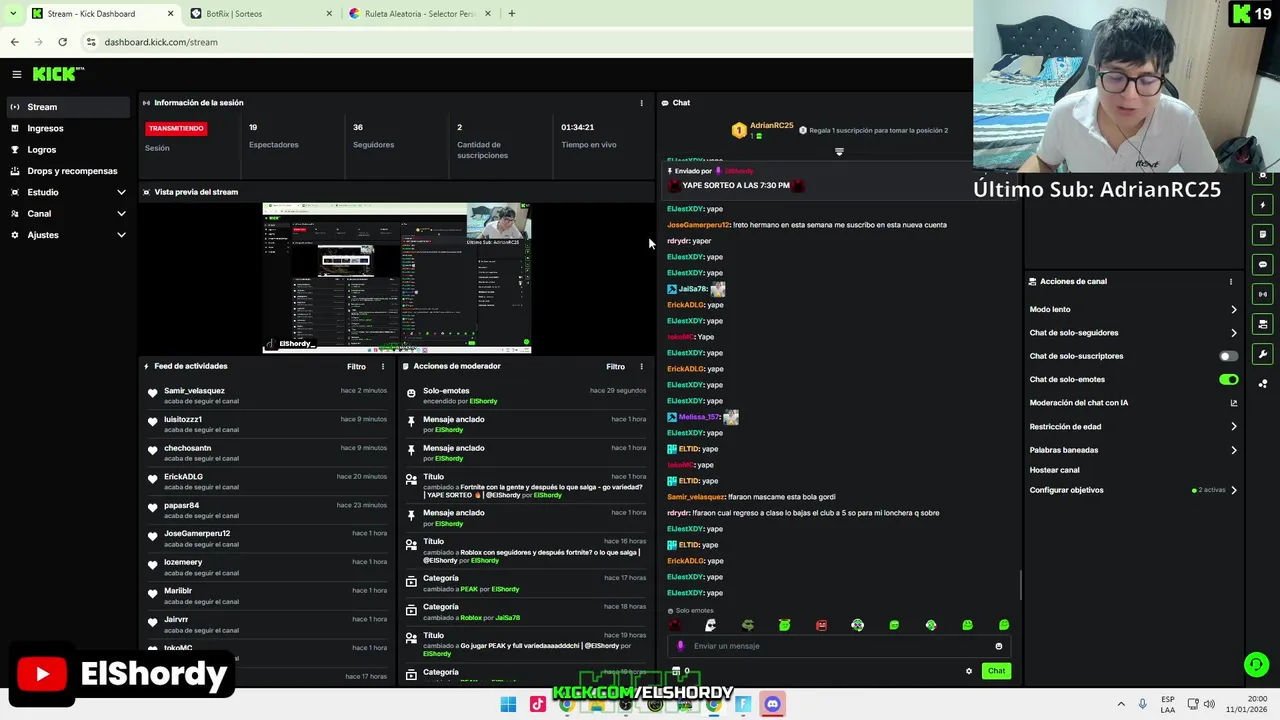Click the first dark-red emote in the quick row
The image size is (1280, 720).
point(675,625)
